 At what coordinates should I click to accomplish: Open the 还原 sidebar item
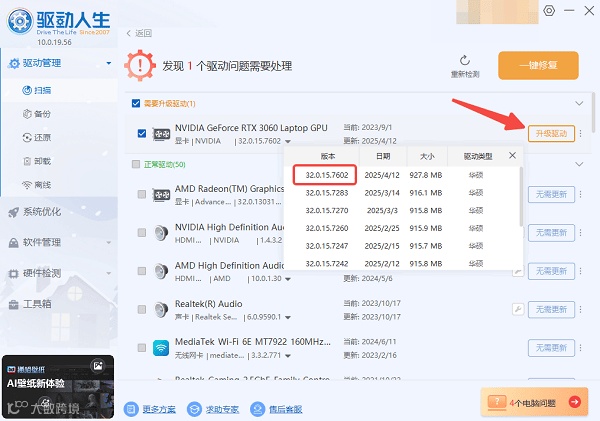[x=37, y=137]
